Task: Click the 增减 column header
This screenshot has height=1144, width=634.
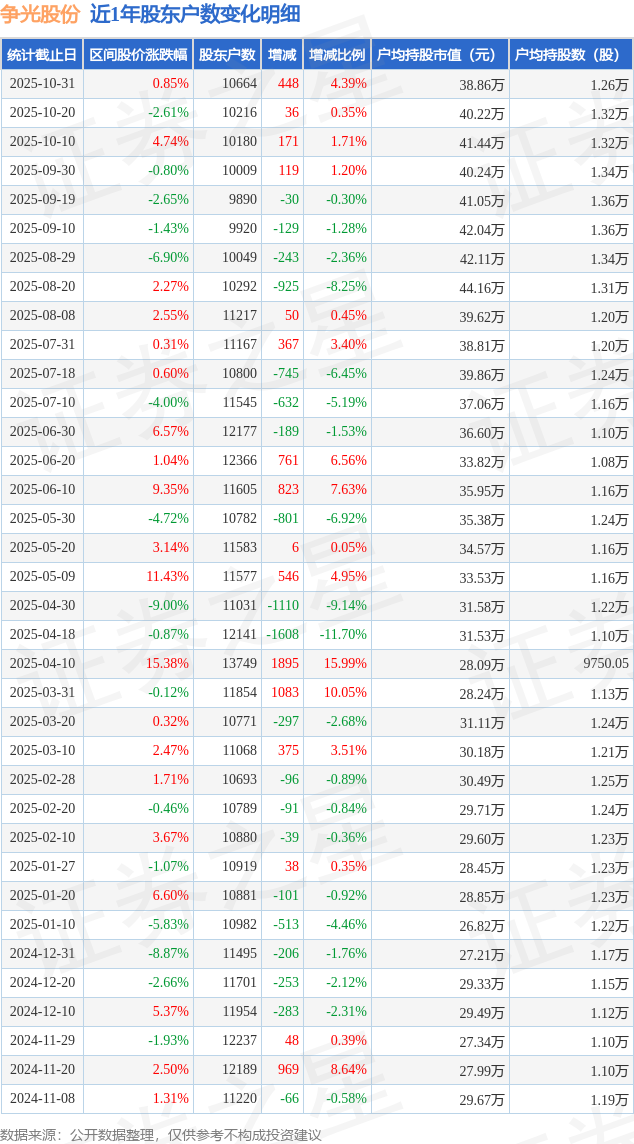Action: [283, 55]
